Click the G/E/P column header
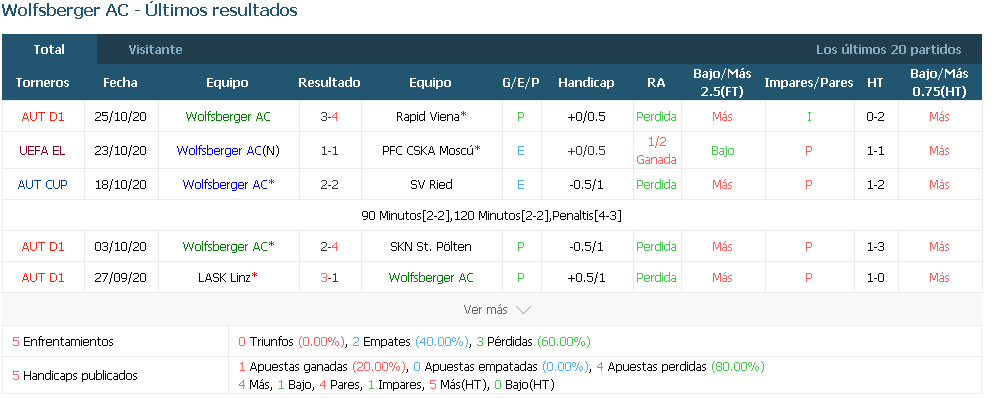 (x=521, y=83)
